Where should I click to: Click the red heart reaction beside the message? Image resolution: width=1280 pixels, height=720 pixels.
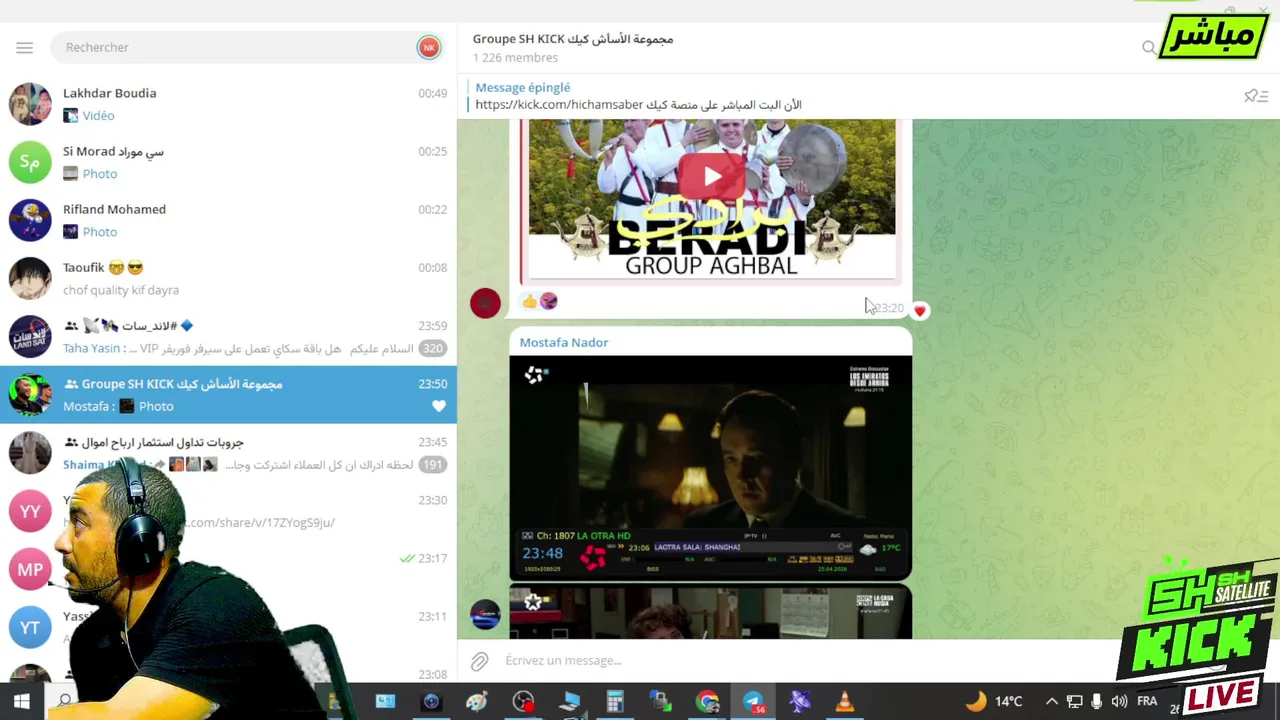click(x=919, y=311)
